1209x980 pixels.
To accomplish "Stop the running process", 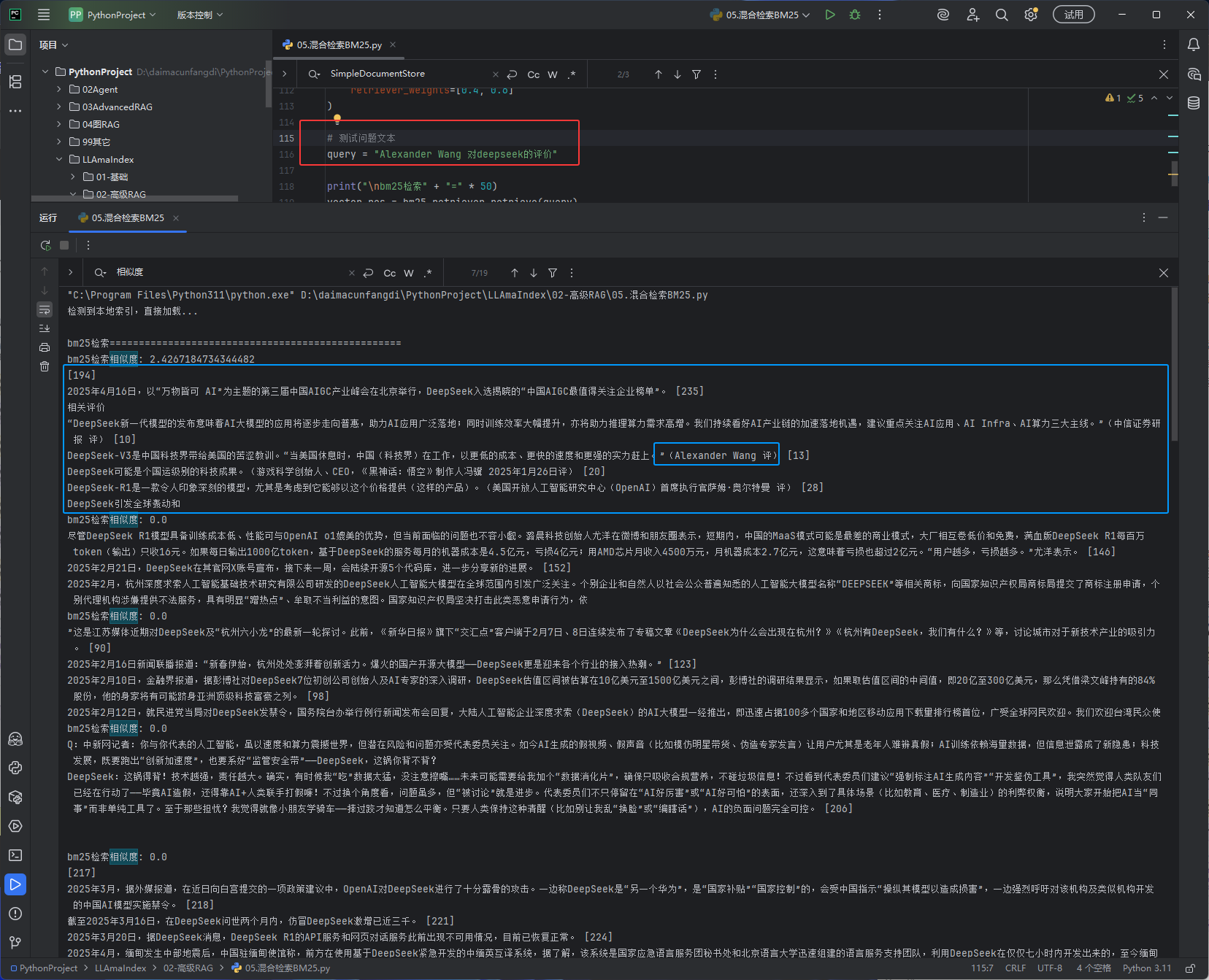I will click(64, 245).
